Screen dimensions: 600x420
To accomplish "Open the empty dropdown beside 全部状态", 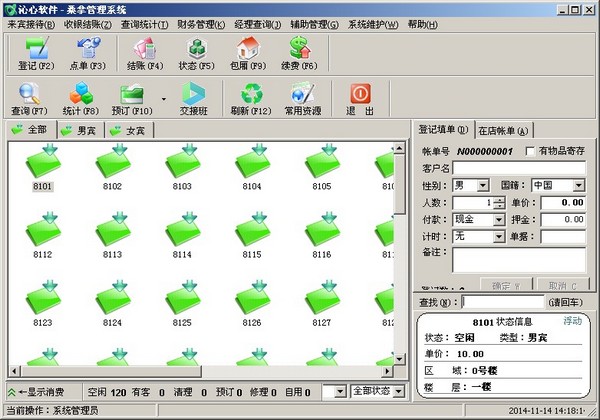I will click(340, 391).
